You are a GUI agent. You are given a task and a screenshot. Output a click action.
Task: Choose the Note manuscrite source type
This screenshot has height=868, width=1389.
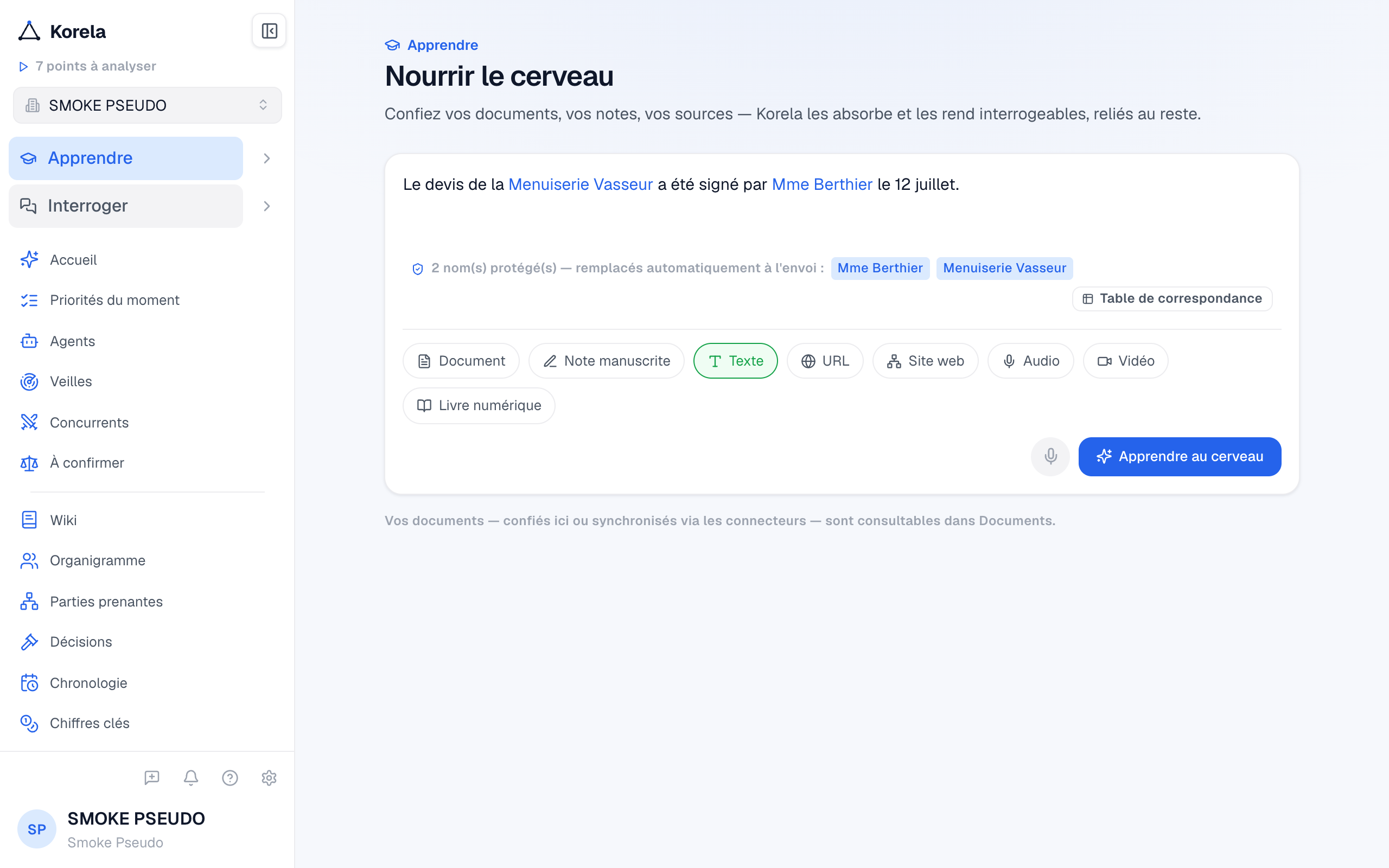tap(607, 361)
